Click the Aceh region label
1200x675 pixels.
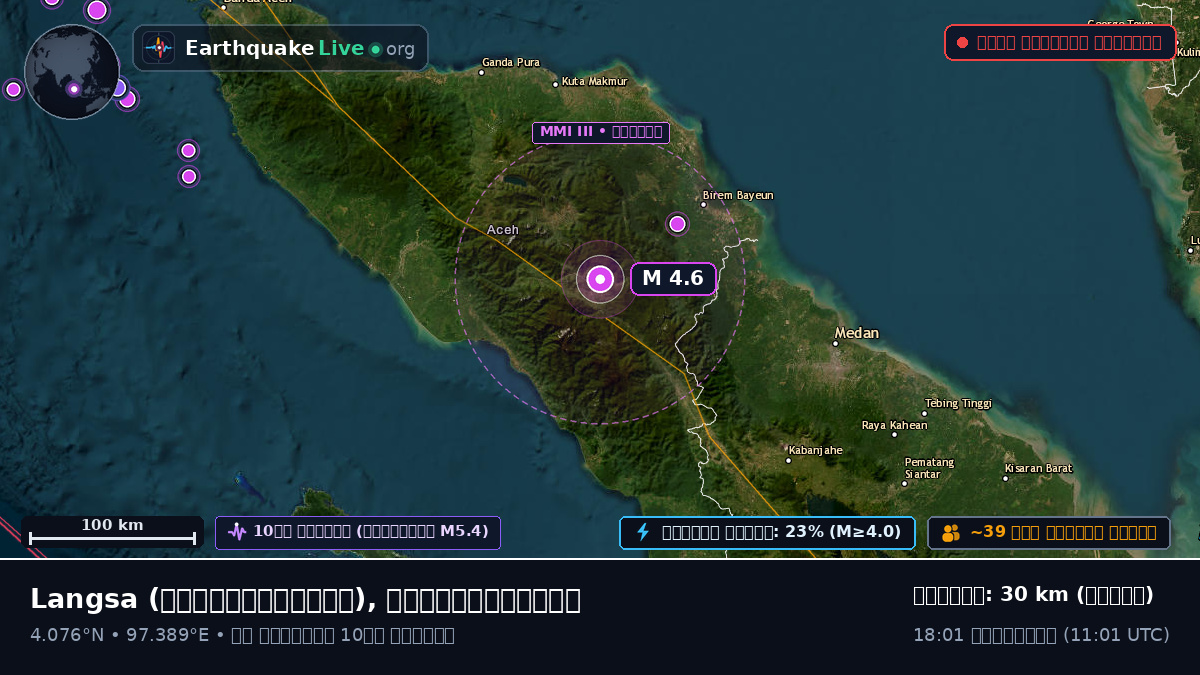(x=503, y=230)
